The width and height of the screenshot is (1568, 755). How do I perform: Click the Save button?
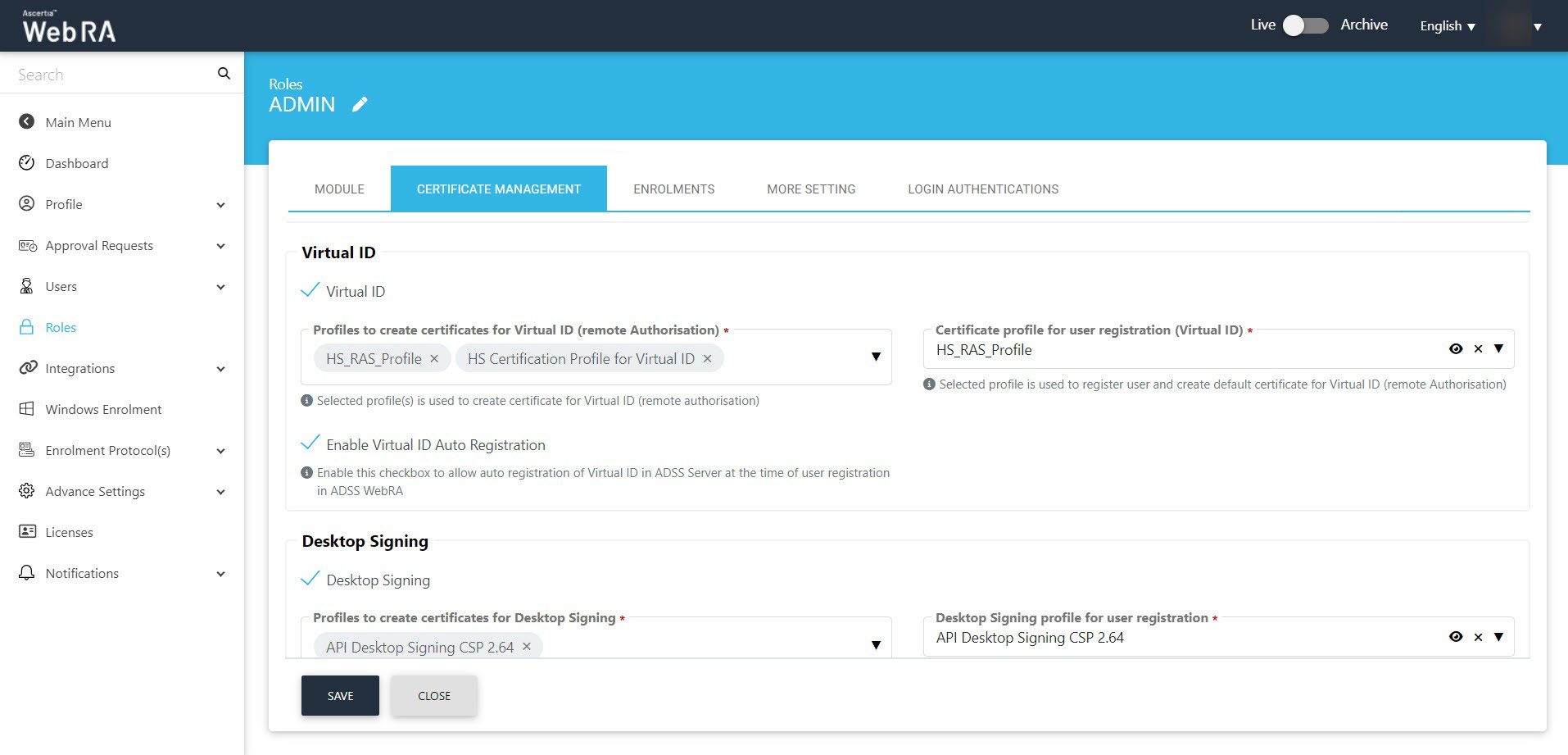(340, 696)
